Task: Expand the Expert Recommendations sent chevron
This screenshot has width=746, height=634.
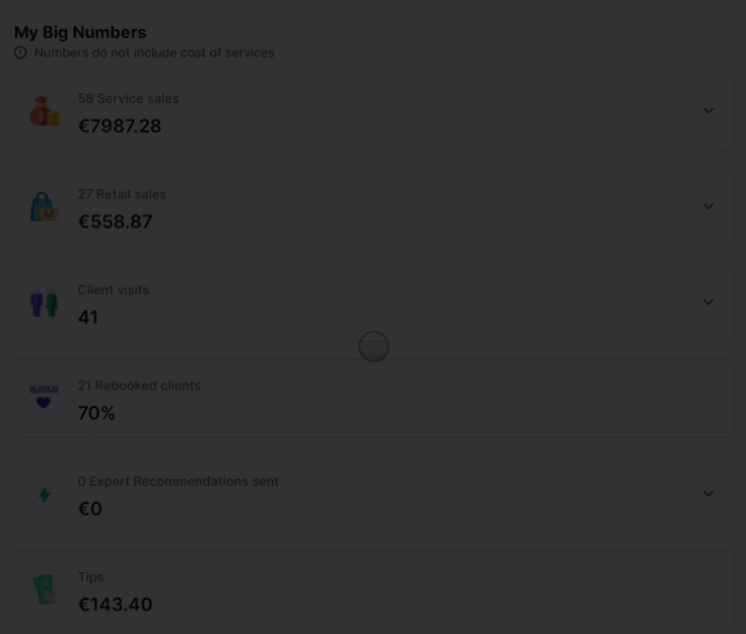Action: pos(708,494)
